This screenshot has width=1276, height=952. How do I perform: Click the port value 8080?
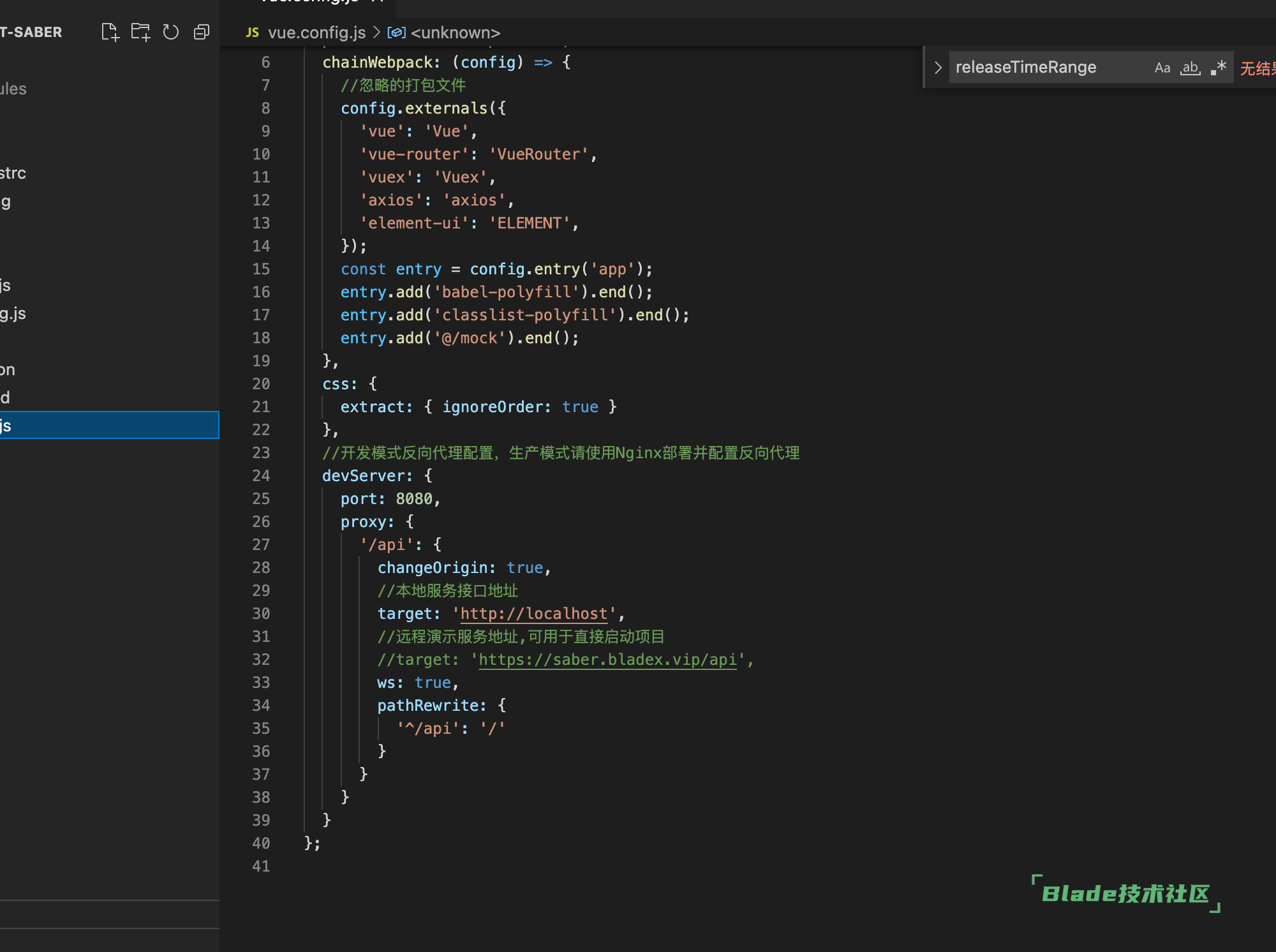[x=413, y=499]
